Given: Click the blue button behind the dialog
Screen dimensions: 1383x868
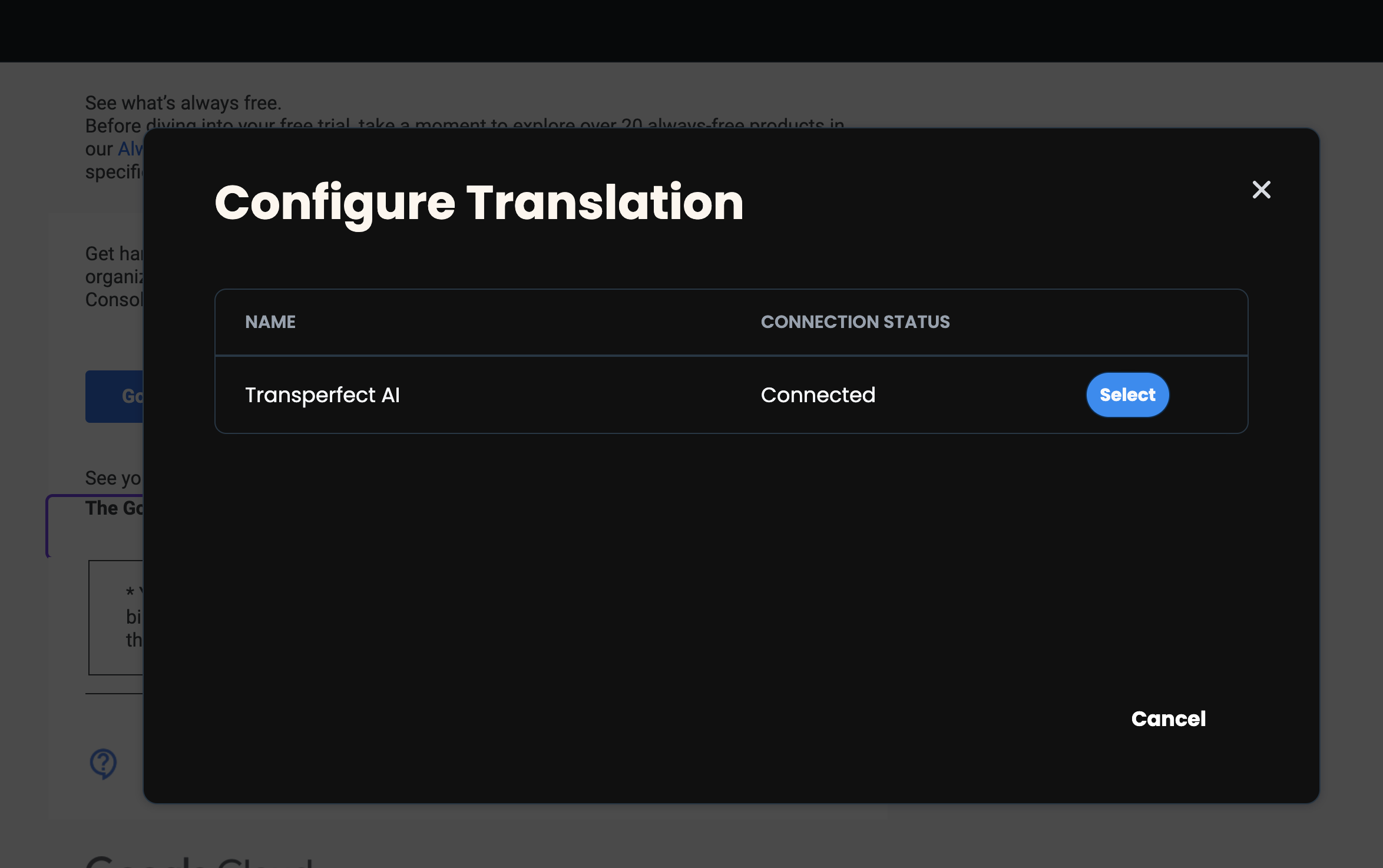Looking at the screenshot, I should point(114,396).
